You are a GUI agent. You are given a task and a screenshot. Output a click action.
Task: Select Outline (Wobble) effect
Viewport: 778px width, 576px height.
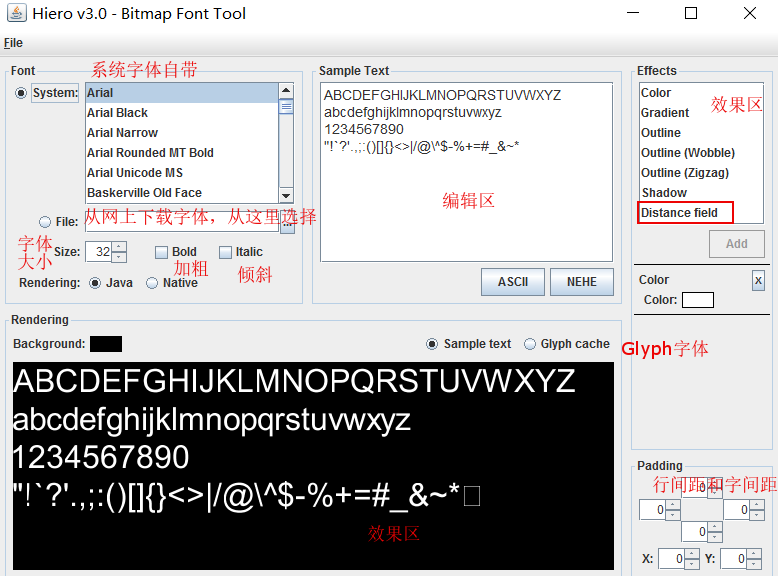(701, 152)
